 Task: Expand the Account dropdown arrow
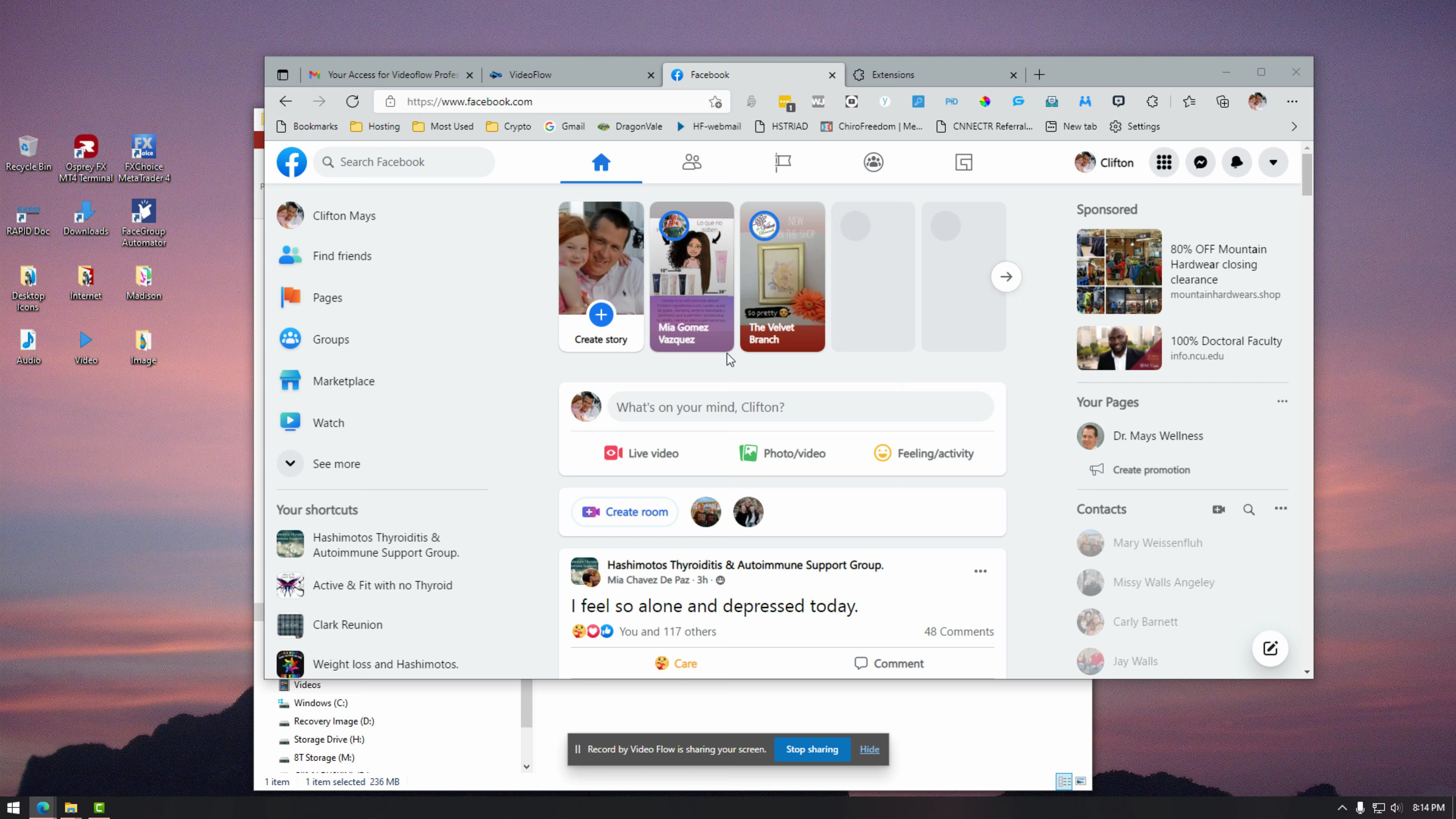pyautogui.click(x=1273, y=163)
